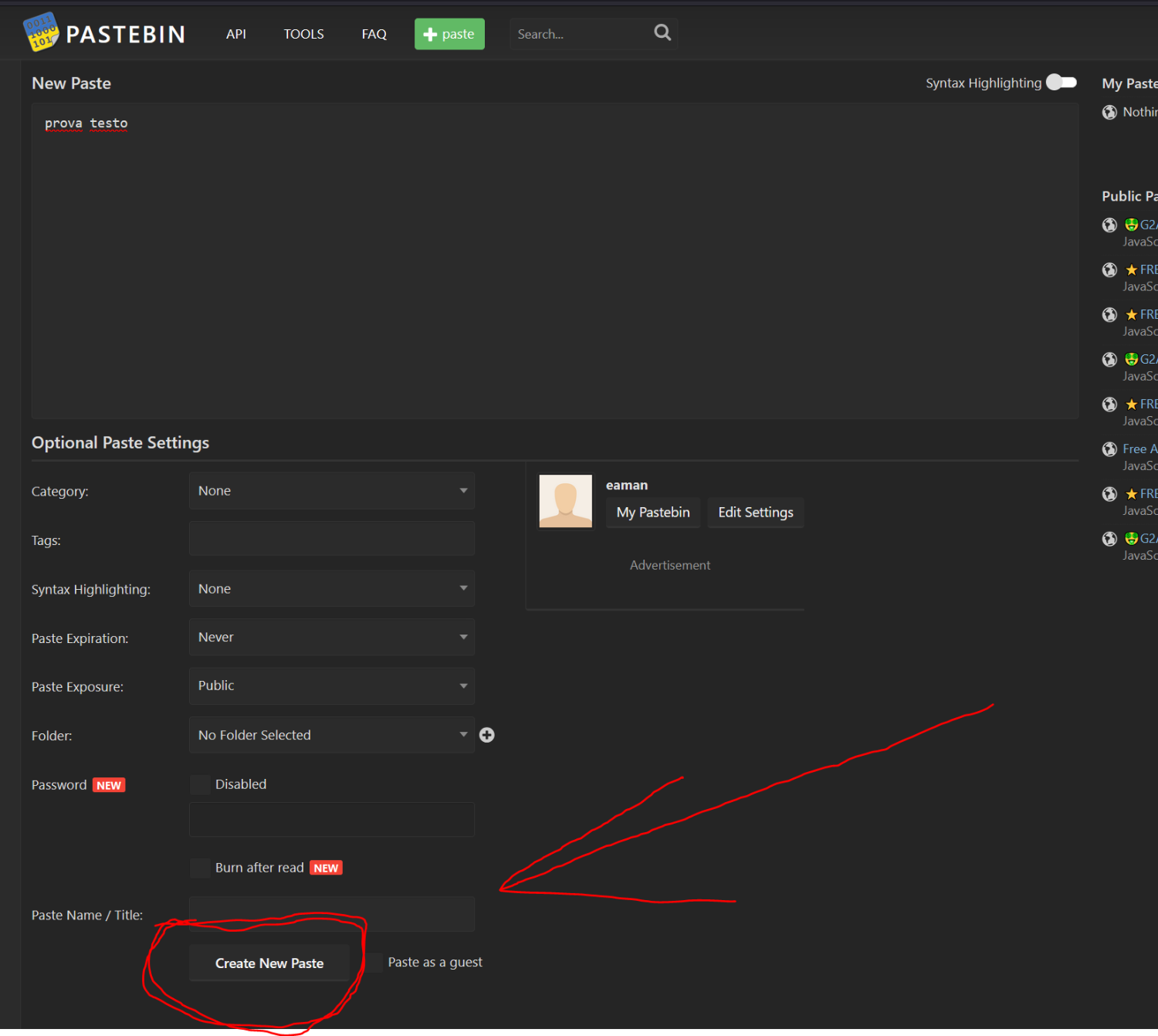The image size is (1158, 1036).
Task: Click the add new folder plus icon
Action: click(487, 735)
